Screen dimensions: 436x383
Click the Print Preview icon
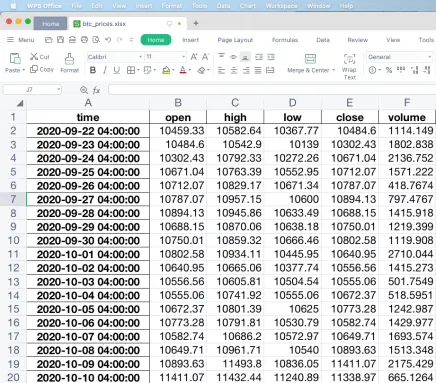96,40
